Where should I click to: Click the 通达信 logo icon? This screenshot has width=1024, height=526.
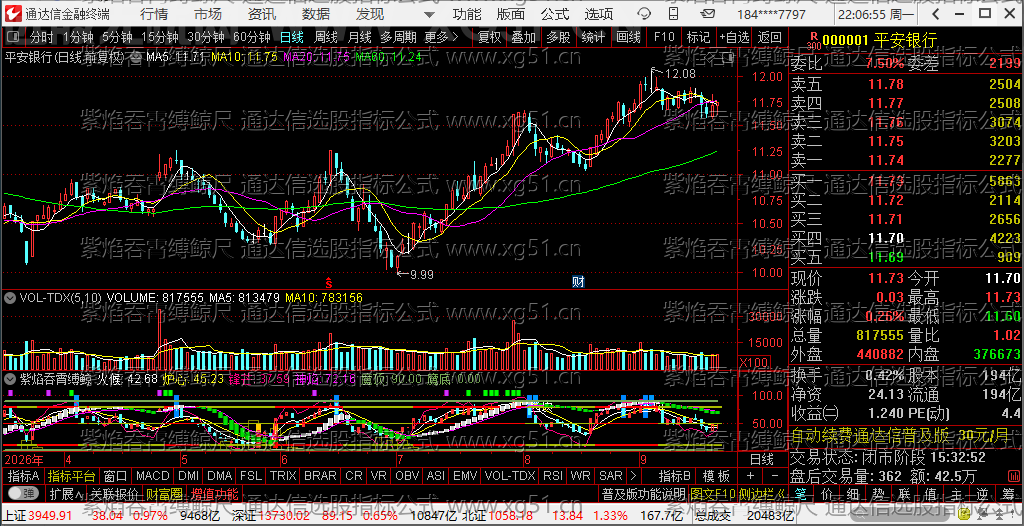pos(12,14)
